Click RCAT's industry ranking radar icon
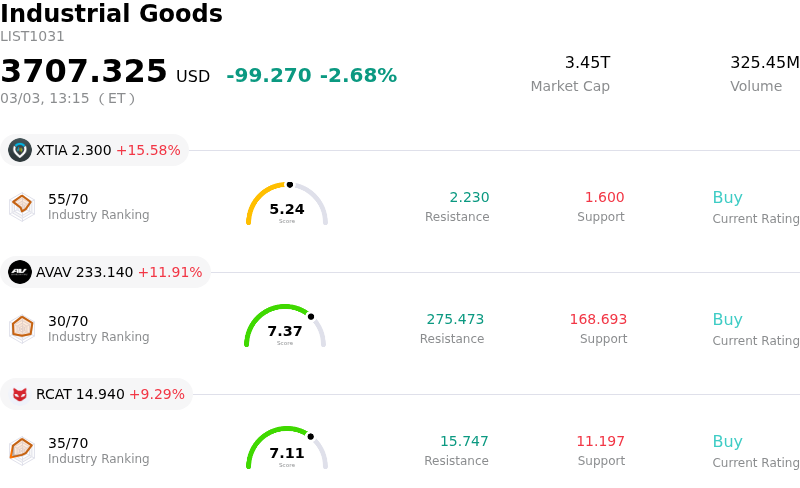800x488 pixels. tap(22, 449)
